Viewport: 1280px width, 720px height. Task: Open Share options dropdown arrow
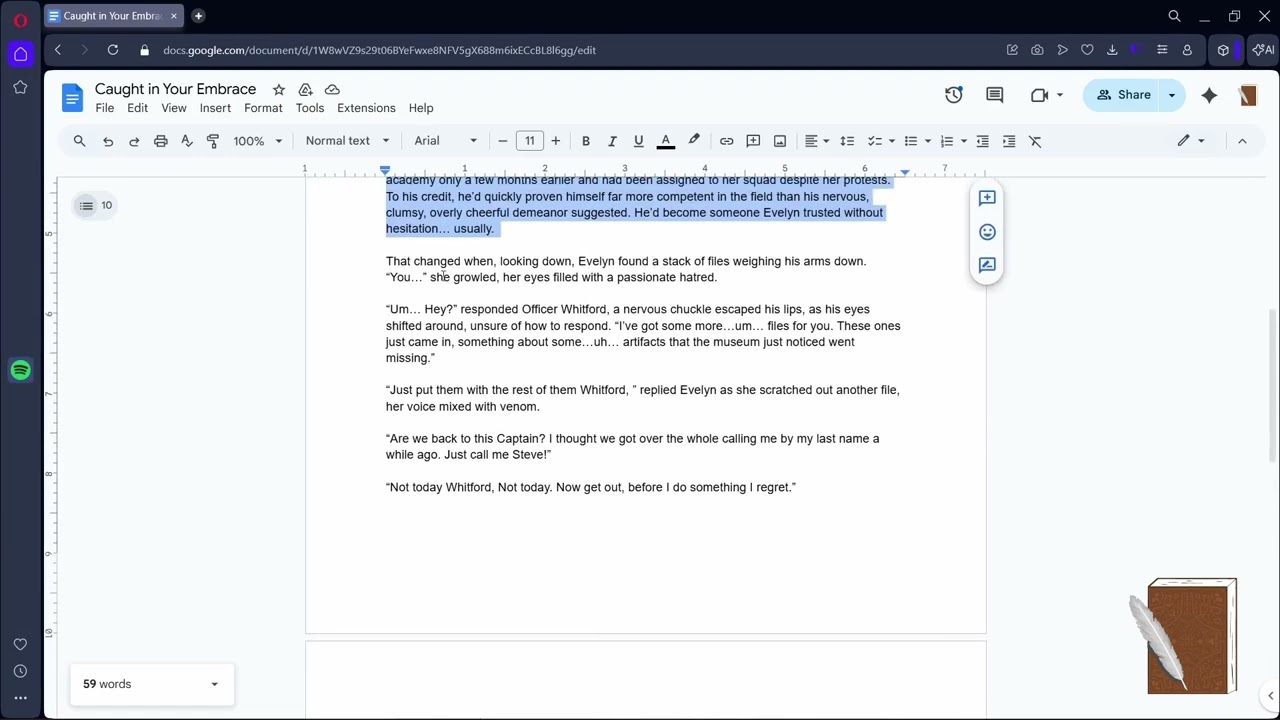(1172, 95)
